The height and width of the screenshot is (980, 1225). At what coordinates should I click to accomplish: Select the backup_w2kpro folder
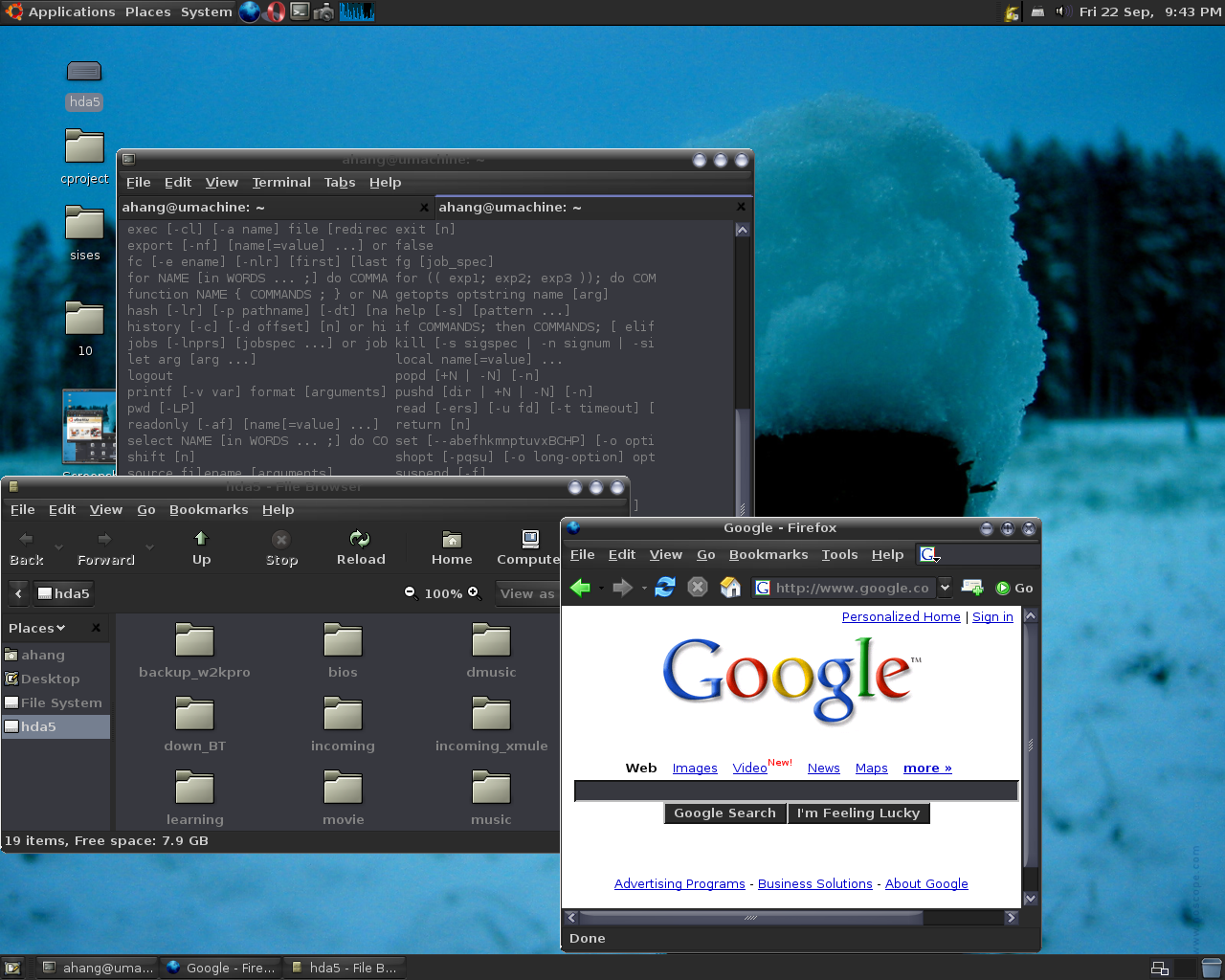[x=194, y=651]
